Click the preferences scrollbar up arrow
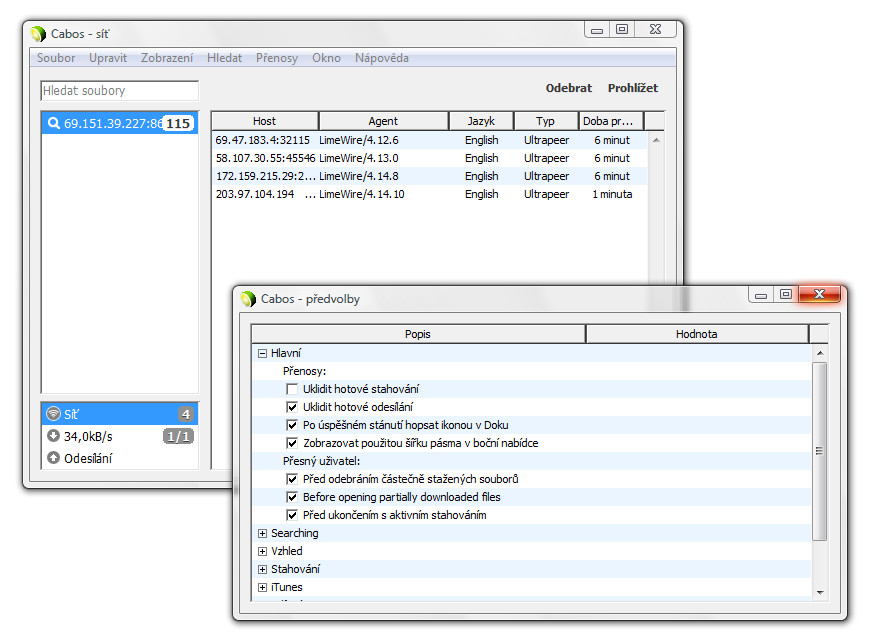872x642 pixels. click(820, 353)
